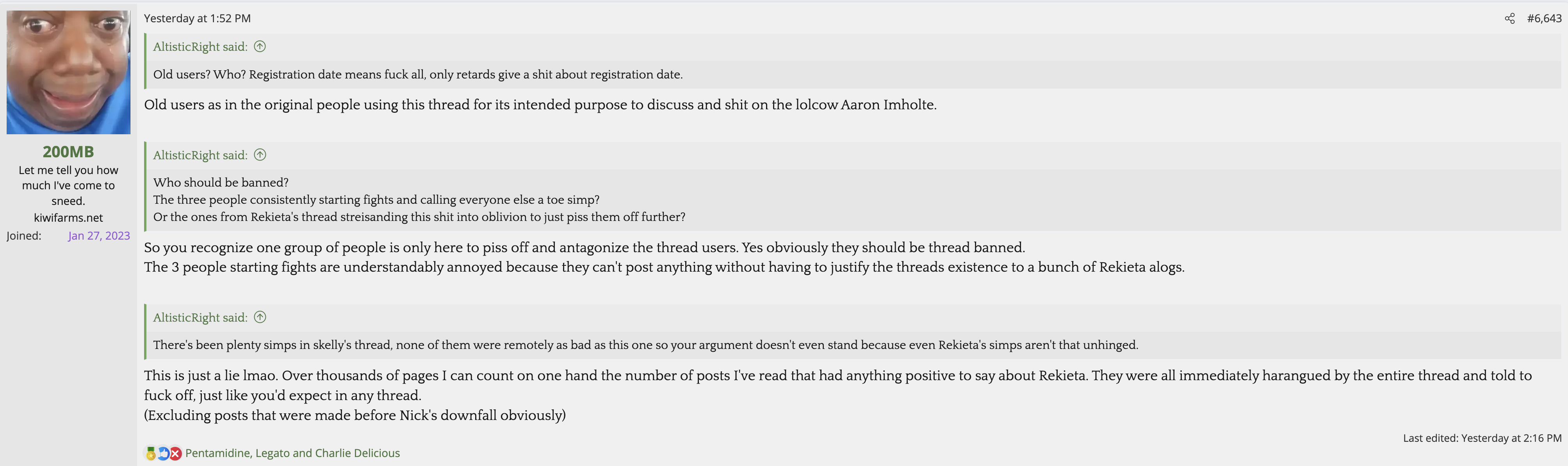Open reactions list by Pentamidine, Legato and Charlie Delicious
The height and width of the screenshot is (466, 1568).
pyautogui.click(x=292, y=453)
